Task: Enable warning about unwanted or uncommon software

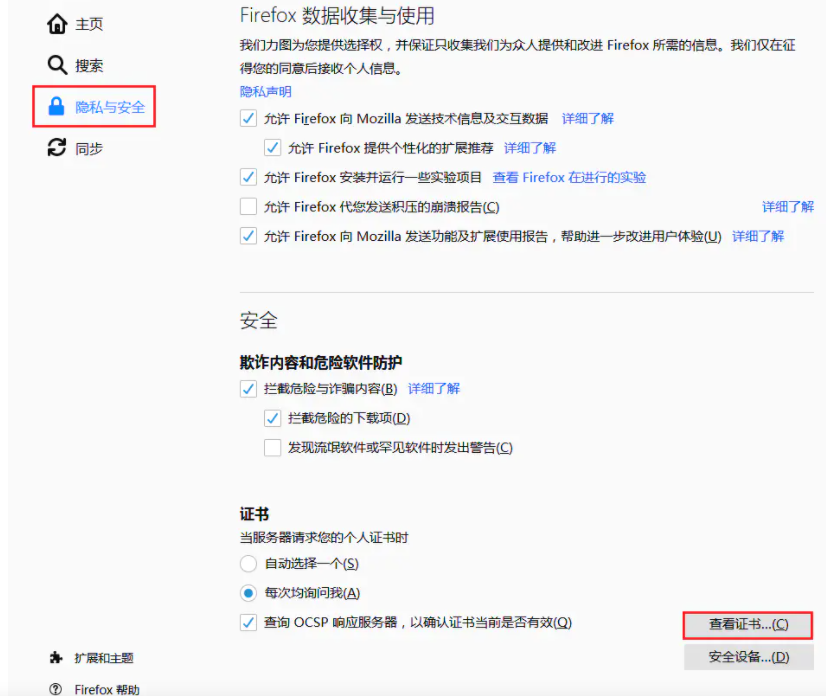Action: (272, 448)
